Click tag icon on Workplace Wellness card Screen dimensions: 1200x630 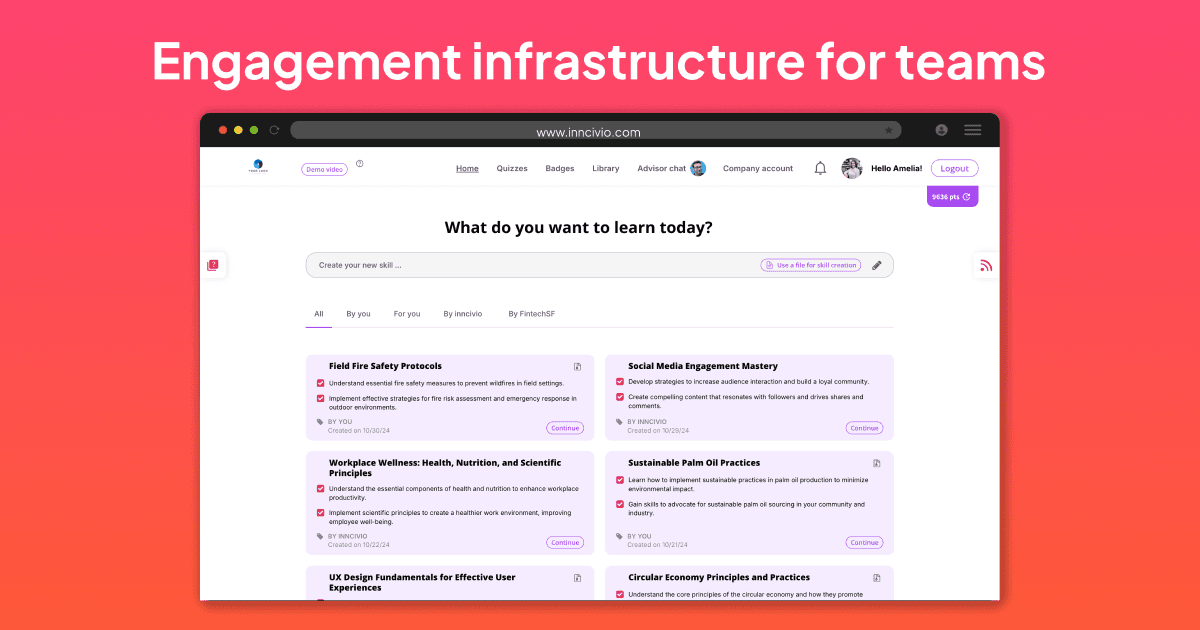pyautogui.click(x=320, y=536)
